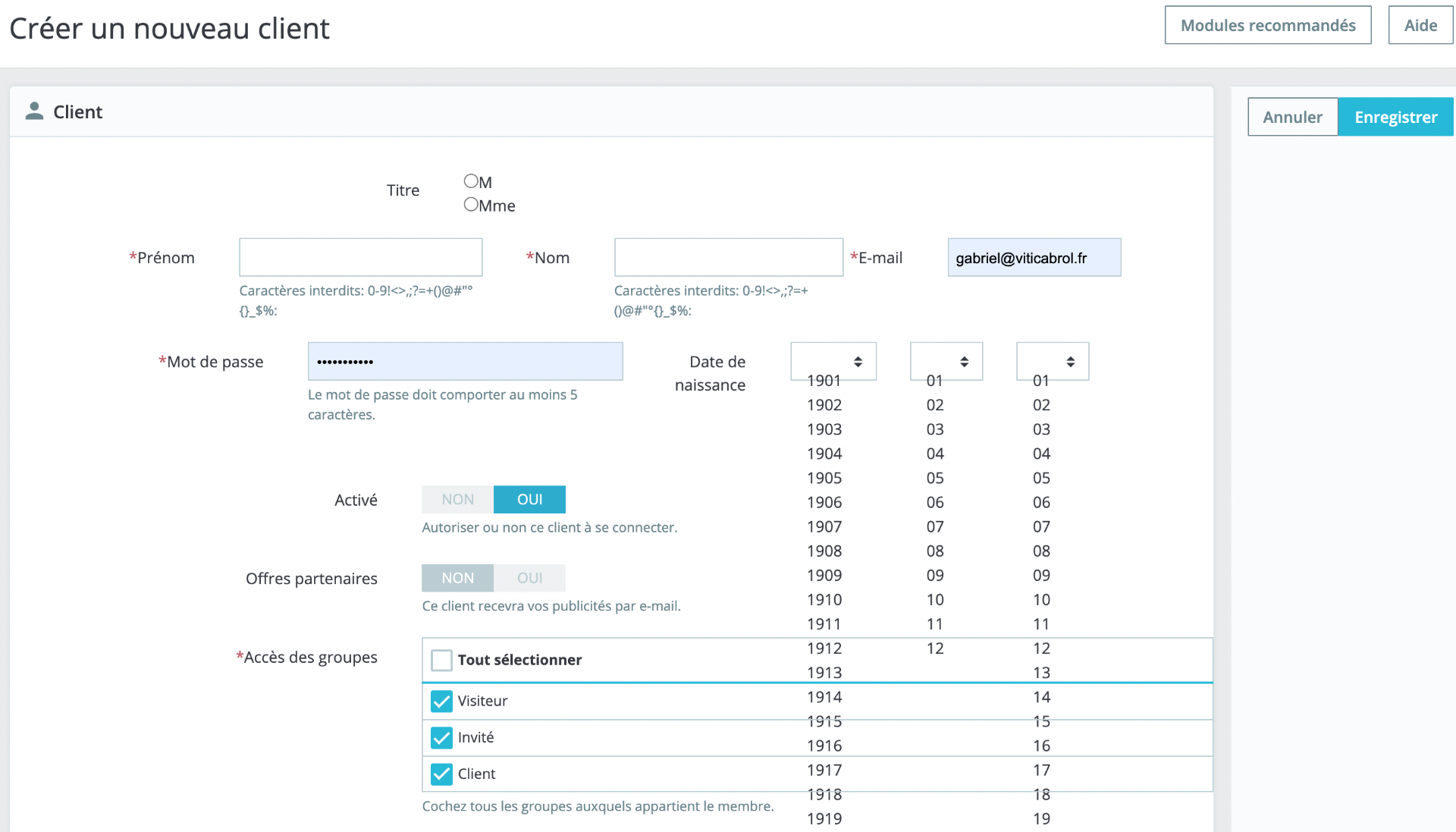Select the M title radio button

[x=471, y=181]
